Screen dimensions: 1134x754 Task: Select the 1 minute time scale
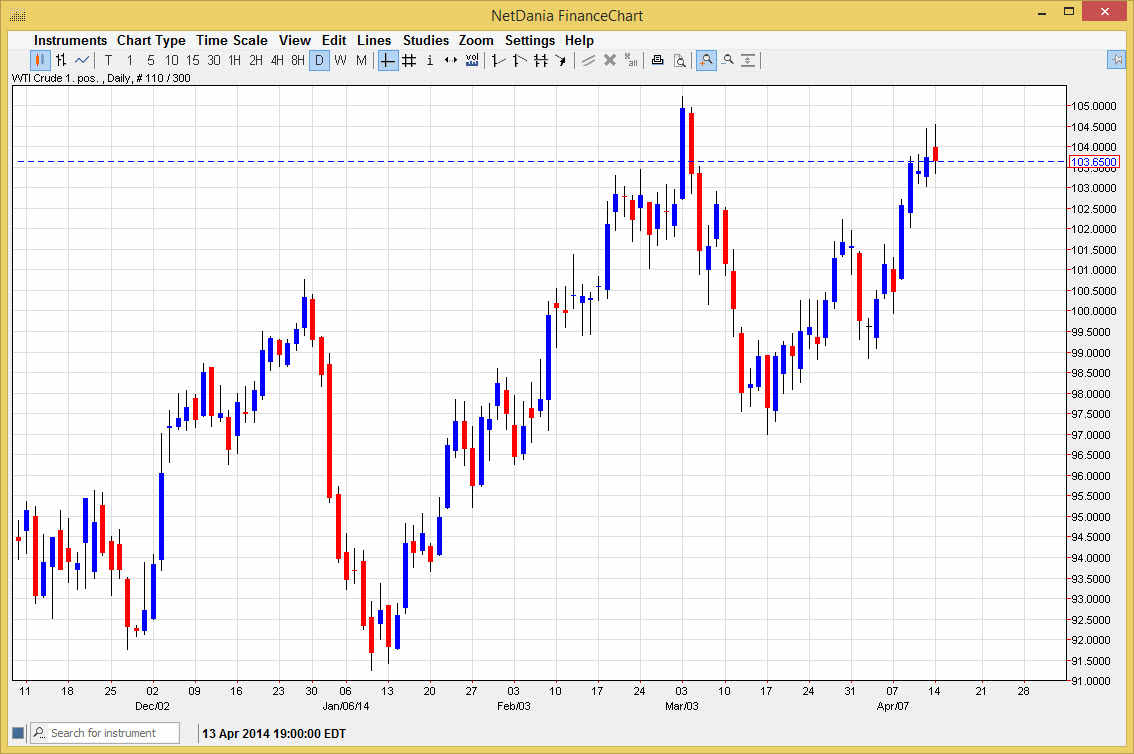click(129, 61)
